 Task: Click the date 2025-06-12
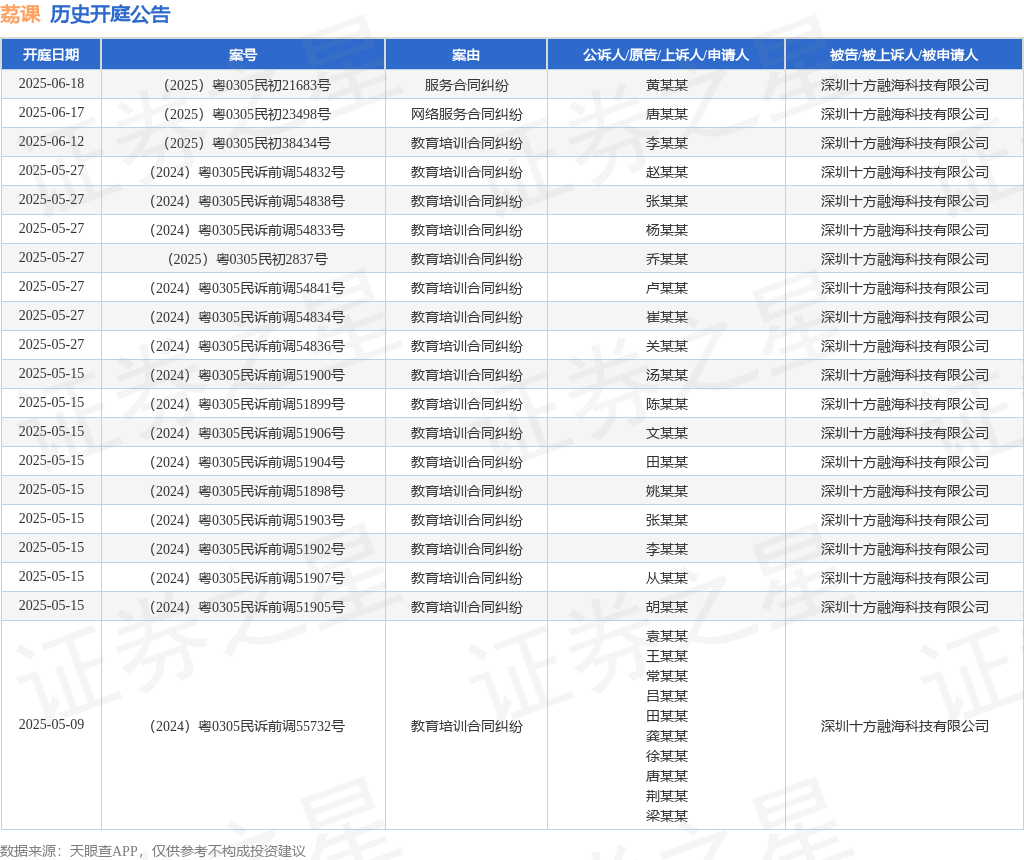coord(51,141)
